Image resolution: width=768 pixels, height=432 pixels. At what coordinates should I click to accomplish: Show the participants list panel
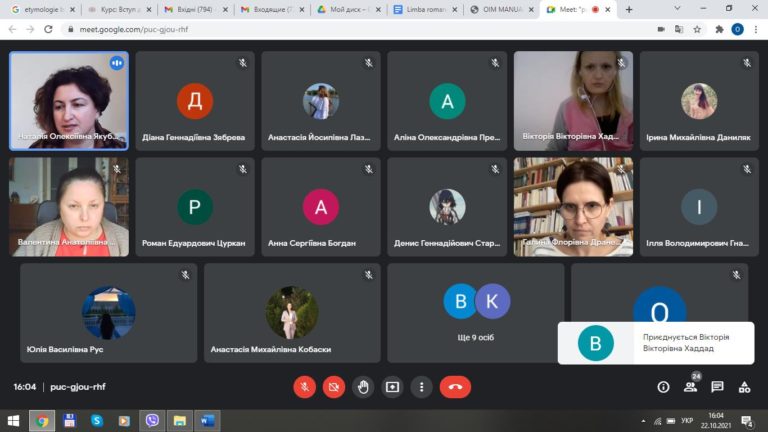tap(690, 387)
